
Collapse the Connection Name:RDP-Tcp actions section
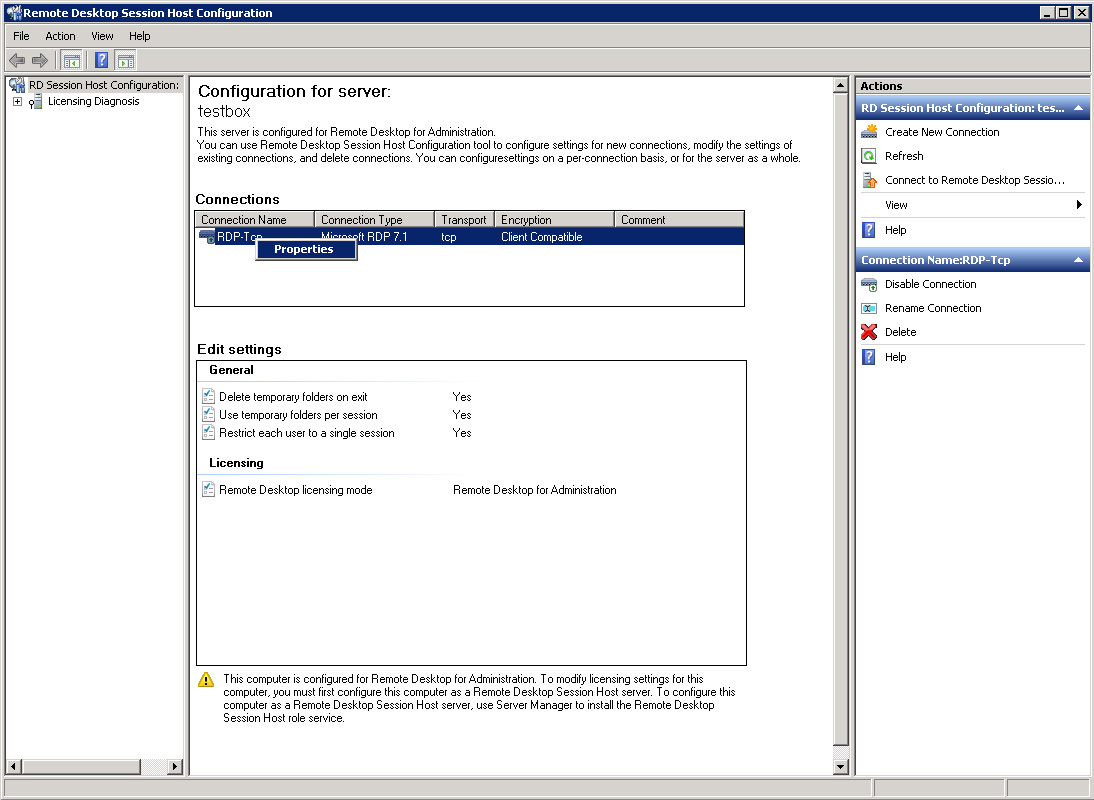(x=1079, y=260)
